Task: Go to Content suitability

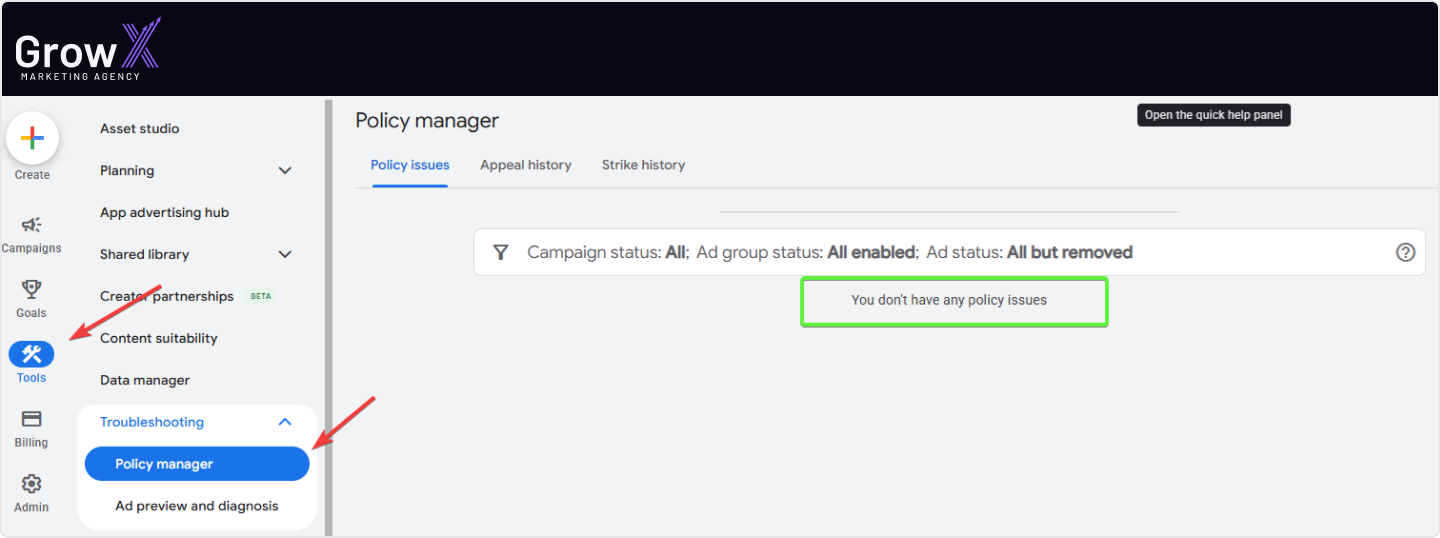Action: 159,339
